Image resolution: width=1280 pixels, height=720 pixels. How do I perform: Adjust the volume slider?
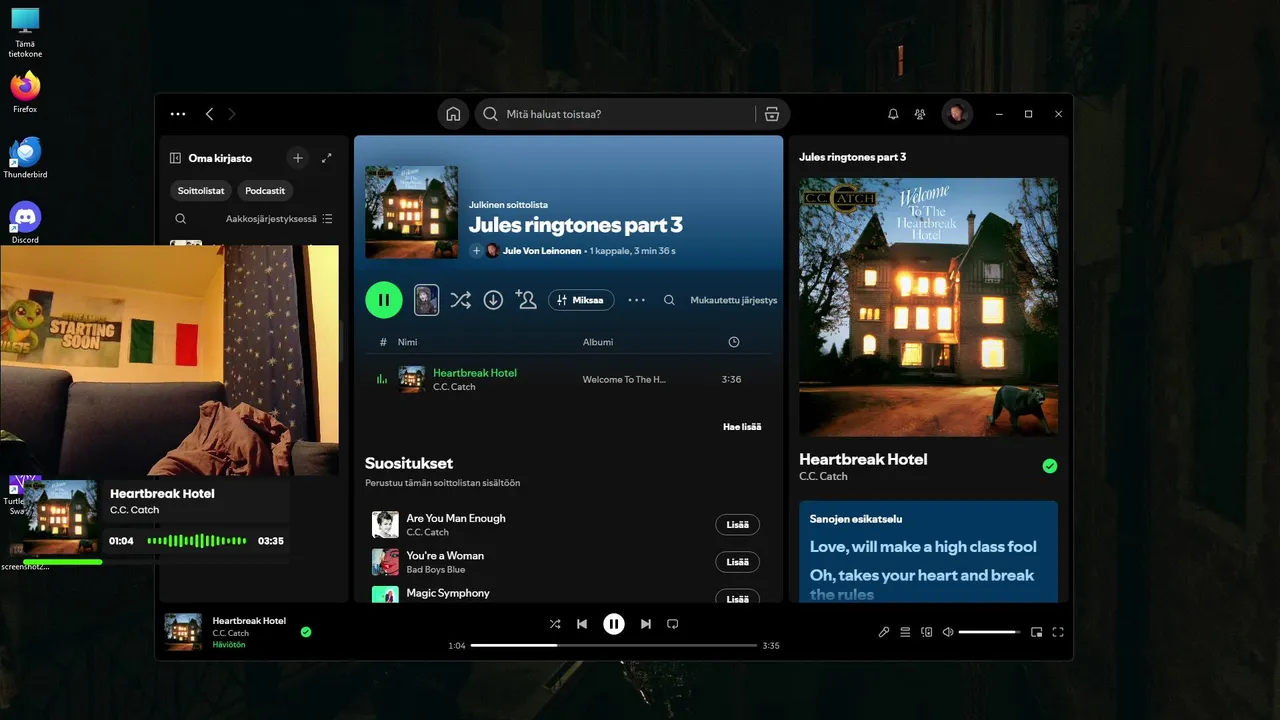[989, 632]
